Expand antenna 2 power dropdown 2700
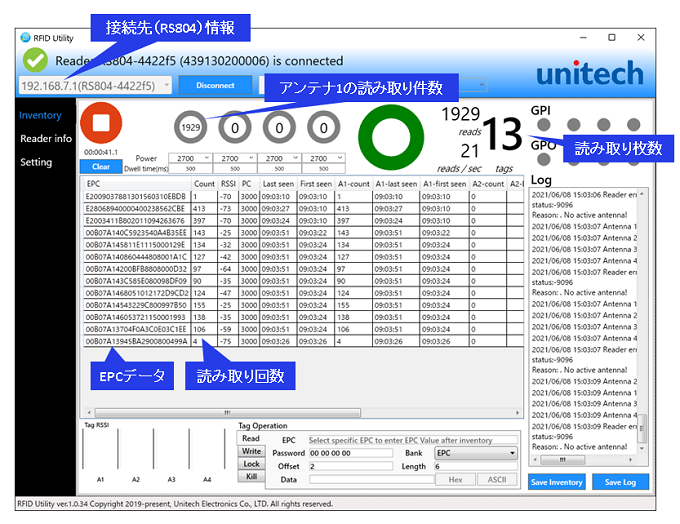Viewport: 680px width, 524px height. 235,158
